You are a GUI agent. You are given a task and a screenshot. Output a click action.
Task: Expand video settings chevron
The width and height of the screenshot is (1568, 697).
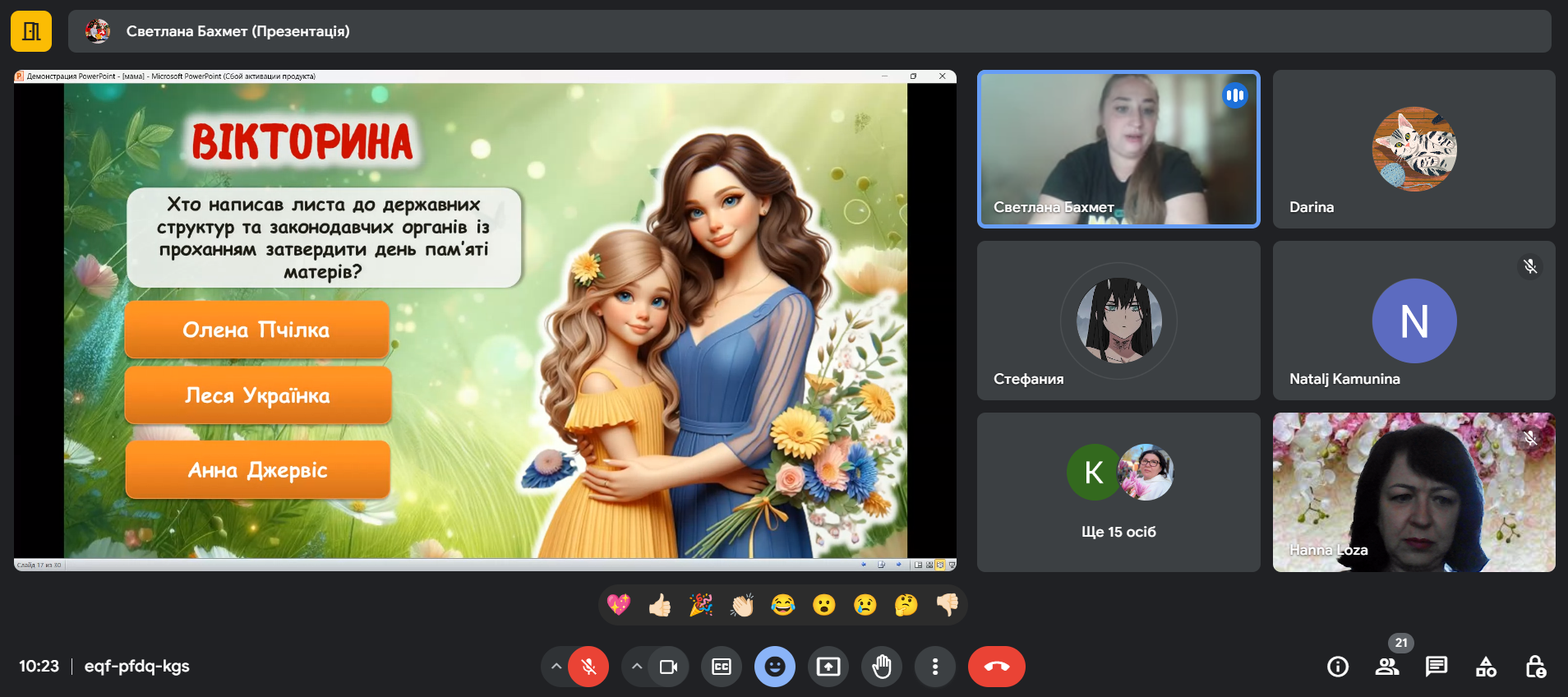pos(637,667)
